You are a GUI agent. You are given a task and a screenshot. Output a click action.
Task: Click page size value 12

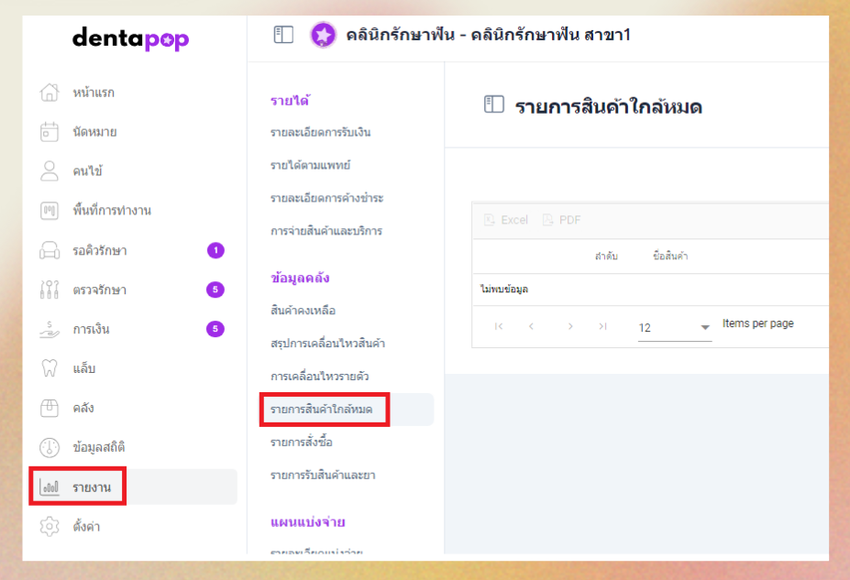645,327
